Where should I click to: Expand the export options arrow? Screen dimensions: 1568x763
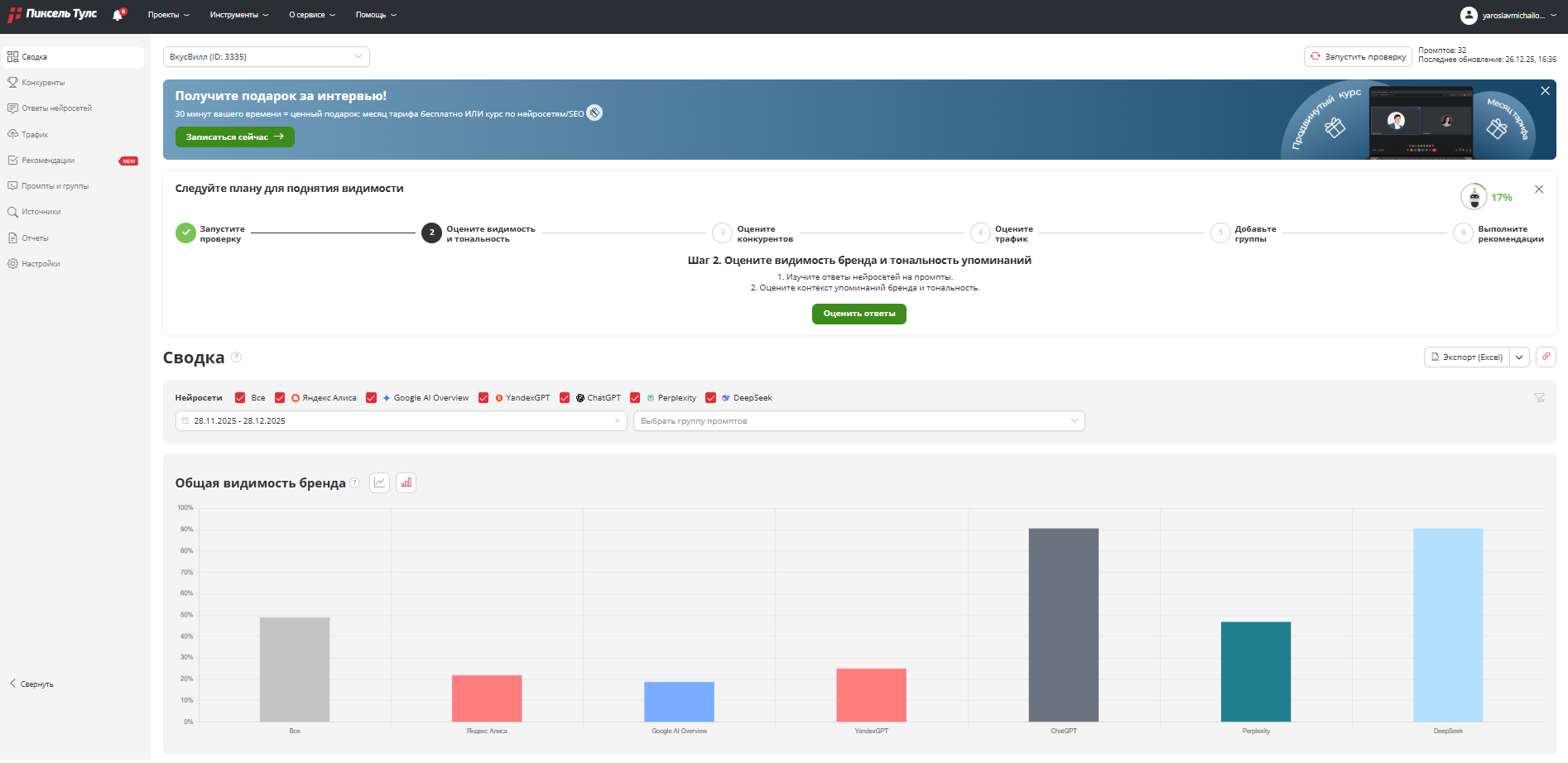[1519, 358]
